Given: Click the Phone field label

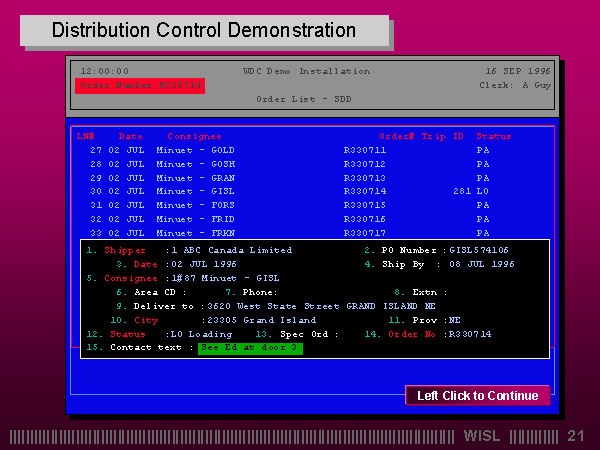Looking at the screenshot, I should tap(260, 292).
